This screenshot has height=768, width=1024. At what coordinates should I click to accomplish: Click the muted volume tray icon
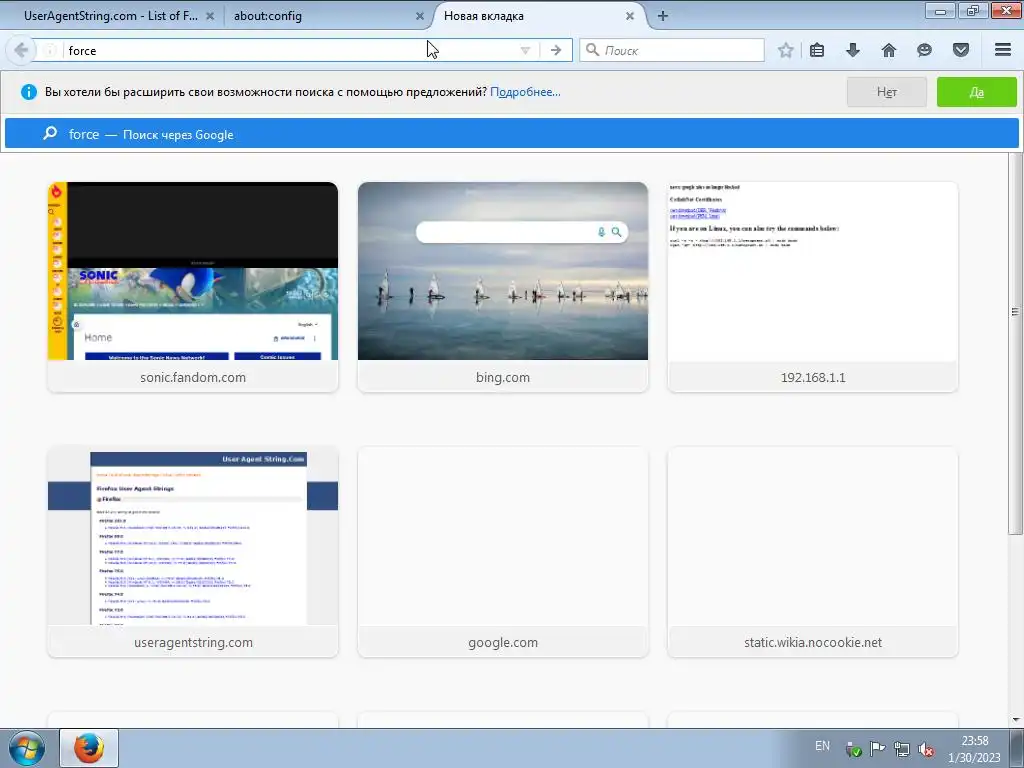(925, 749)
